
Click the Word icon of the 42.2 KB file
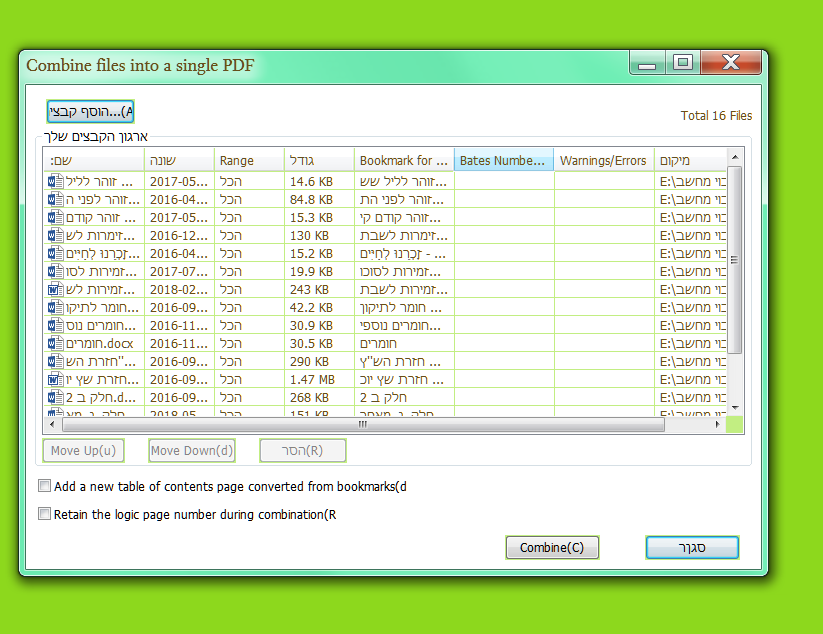pos(55,307)
